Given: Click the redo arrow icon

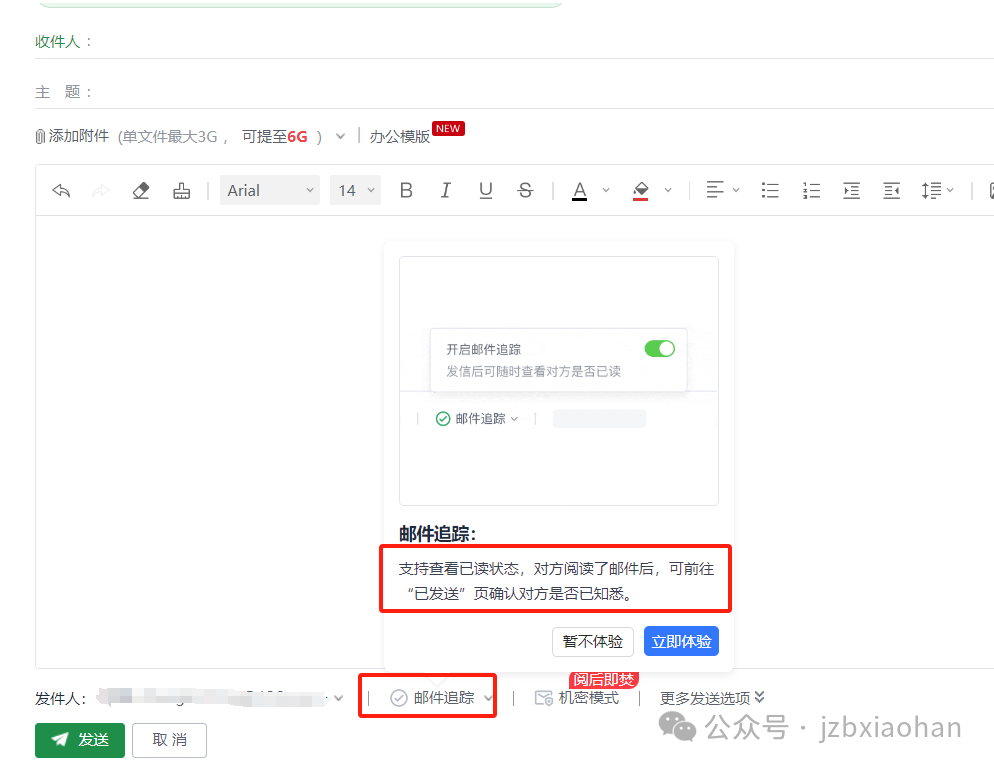Looking at the screenshot, I should click(101, 190).
